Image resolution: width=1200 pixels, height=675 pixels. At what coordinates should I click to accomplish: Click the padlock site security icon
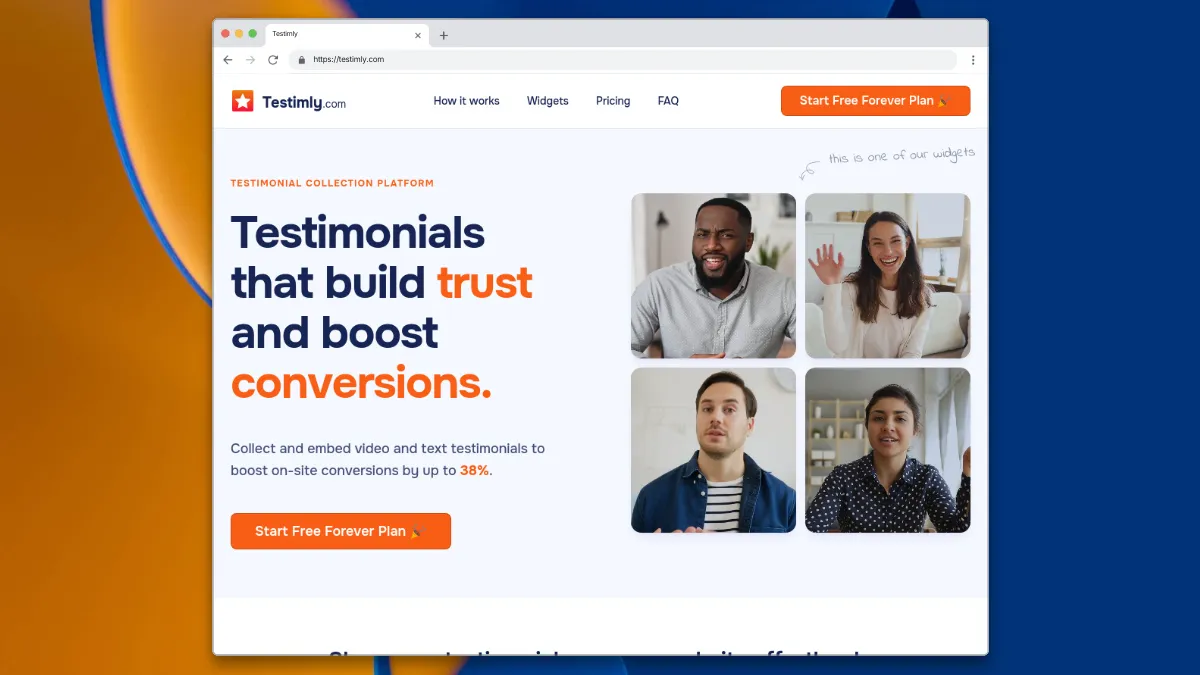[x=301, y=60]
